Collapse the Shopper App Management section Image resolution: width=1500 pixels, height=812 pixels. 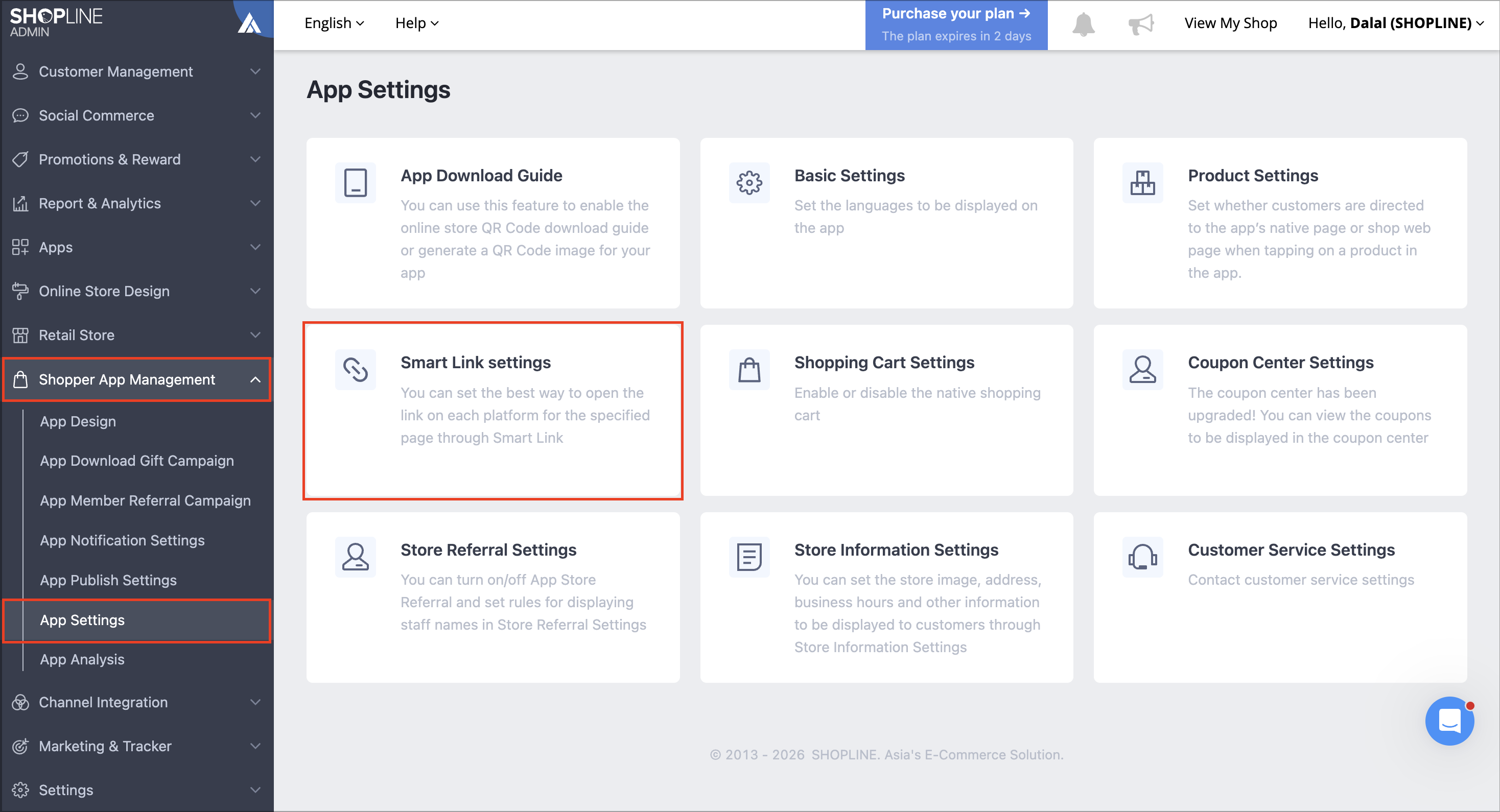pyautogui.click(x=137, y=379)
